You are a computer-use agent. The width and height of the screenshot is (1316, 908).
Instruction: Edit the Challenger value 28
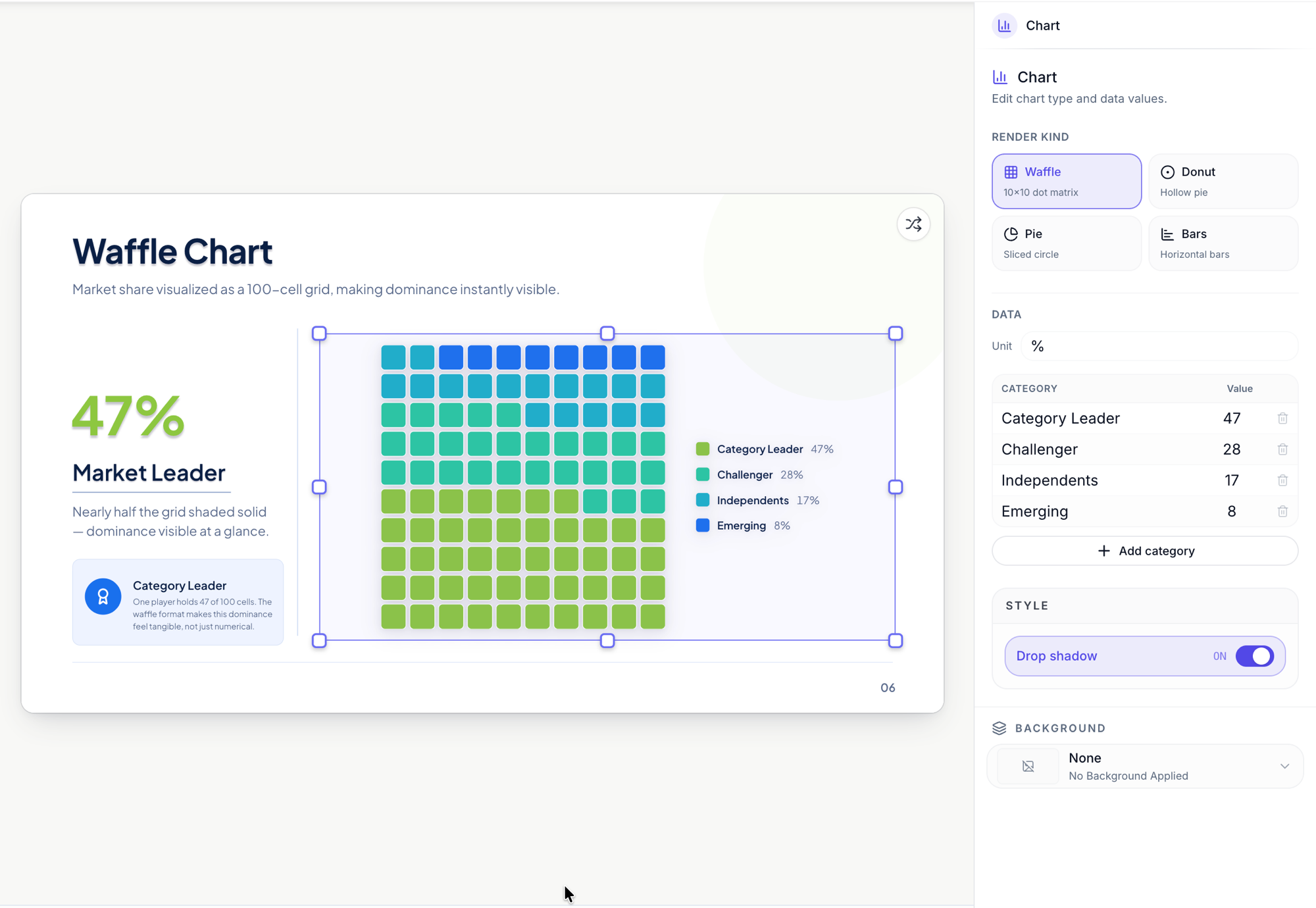coord(1232,449)
